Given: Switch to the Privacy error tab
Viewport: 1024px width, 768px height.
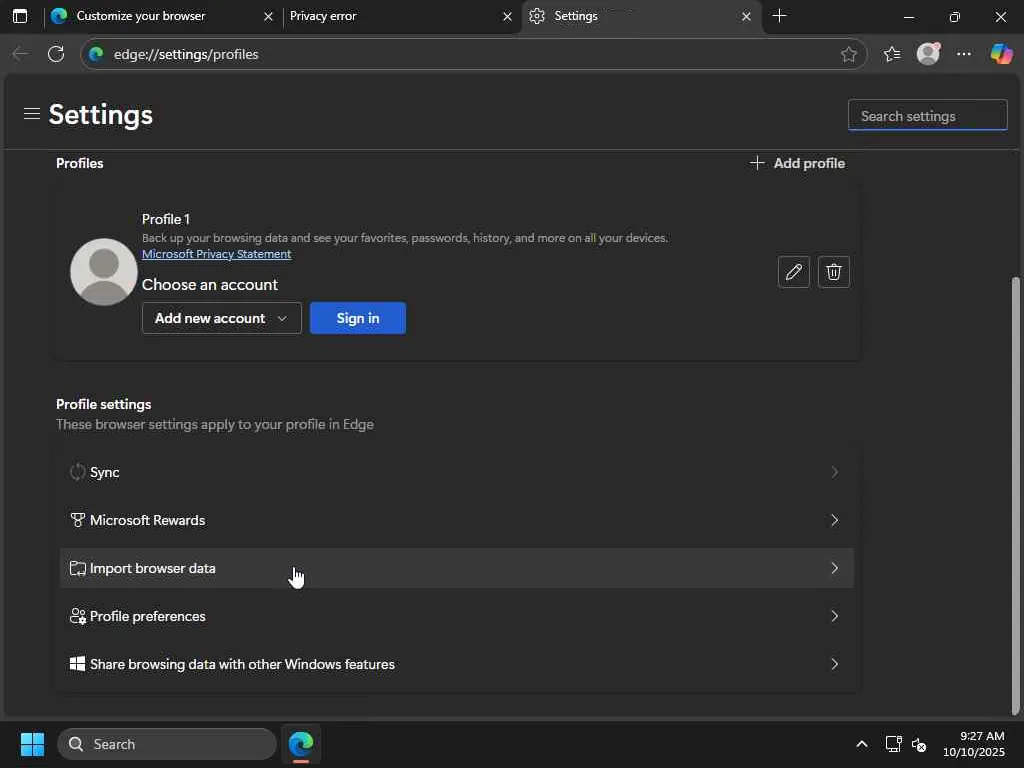Looking at the screenshot, I should 399,16.
